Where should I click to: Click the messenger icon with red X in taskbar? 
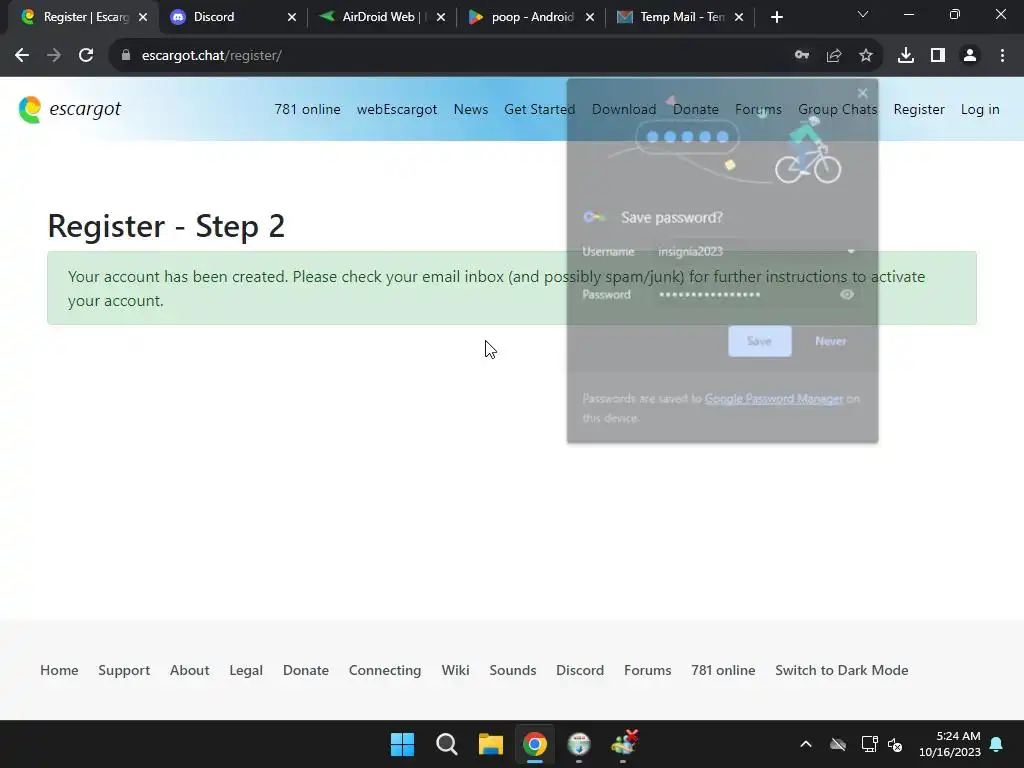(x=624, y=743)
